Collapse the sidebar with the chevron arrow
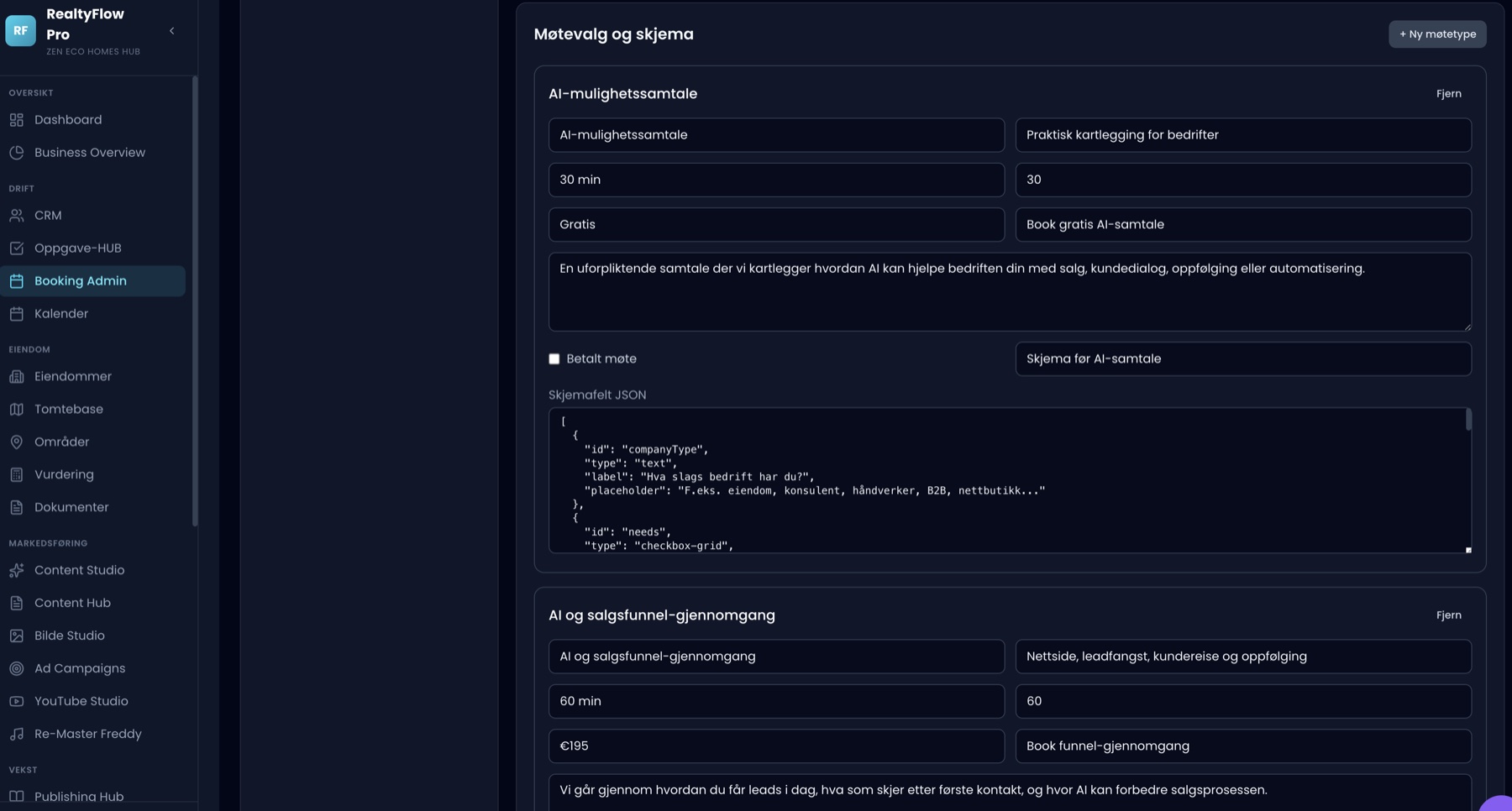Screen dimensions: 1512x811 click(x=172, y=31)
